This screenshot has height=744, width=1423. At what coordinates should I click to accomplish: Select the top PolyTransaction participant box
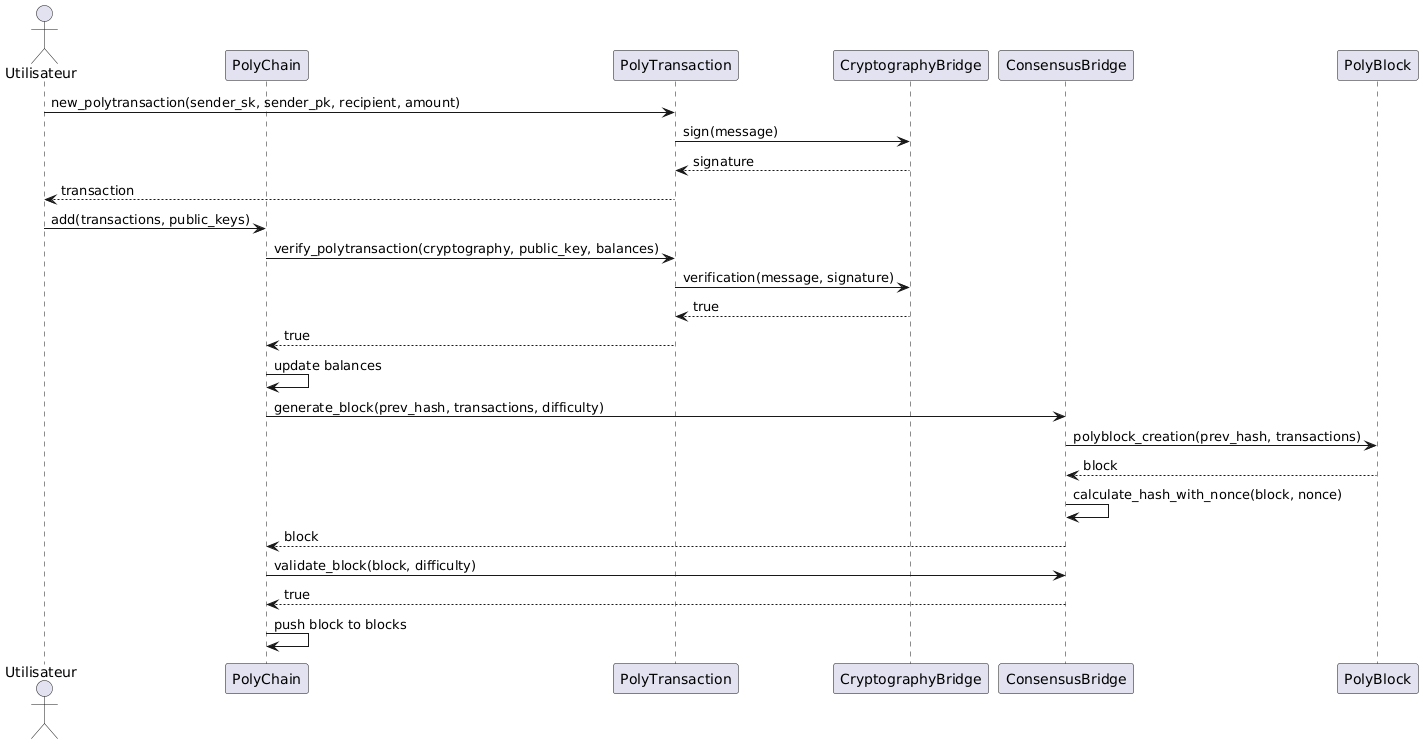click(x=675, y=65)
